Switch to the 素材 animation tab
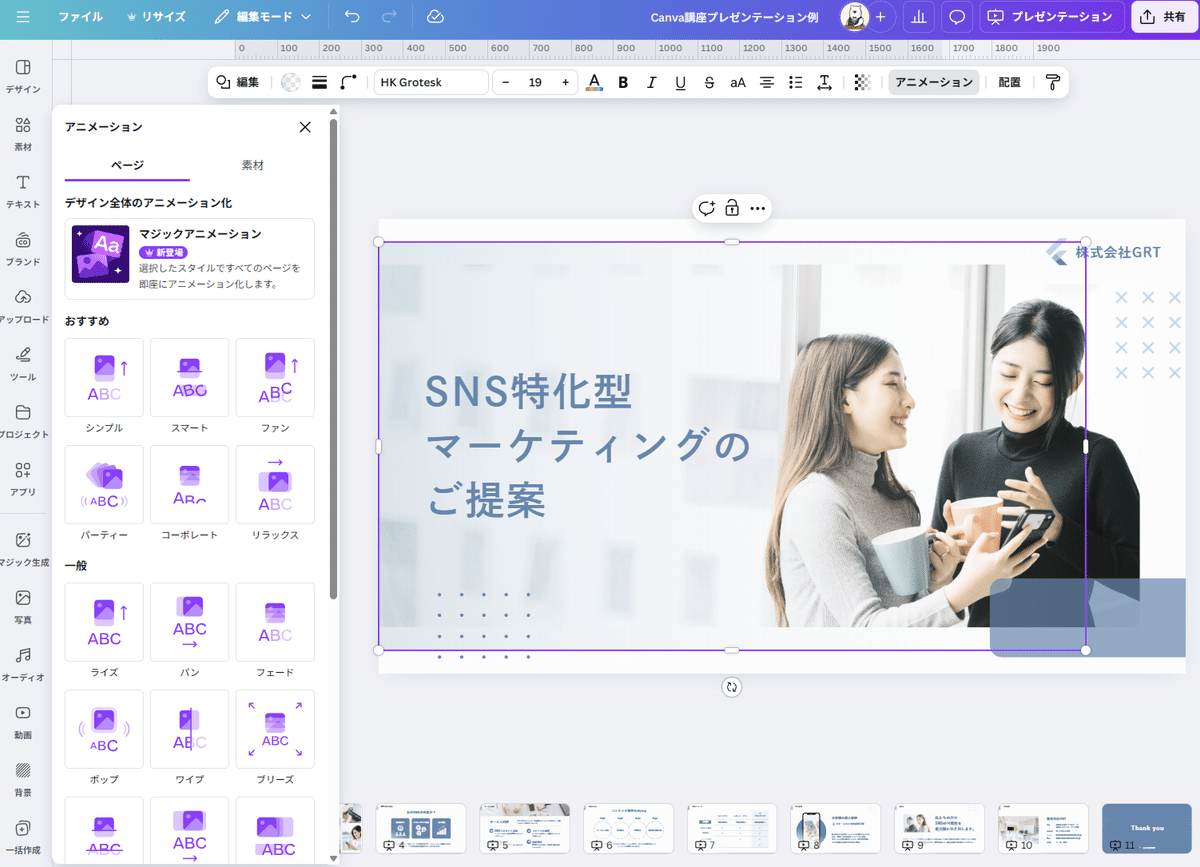This screenshot has height=867, width=1200. point(252,165)
